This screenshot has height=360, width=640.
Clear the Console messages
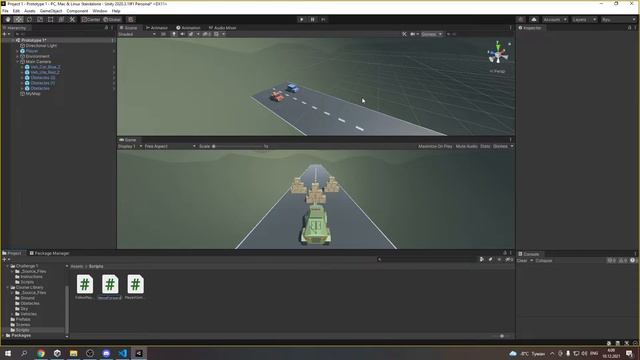tap(522, 260)
